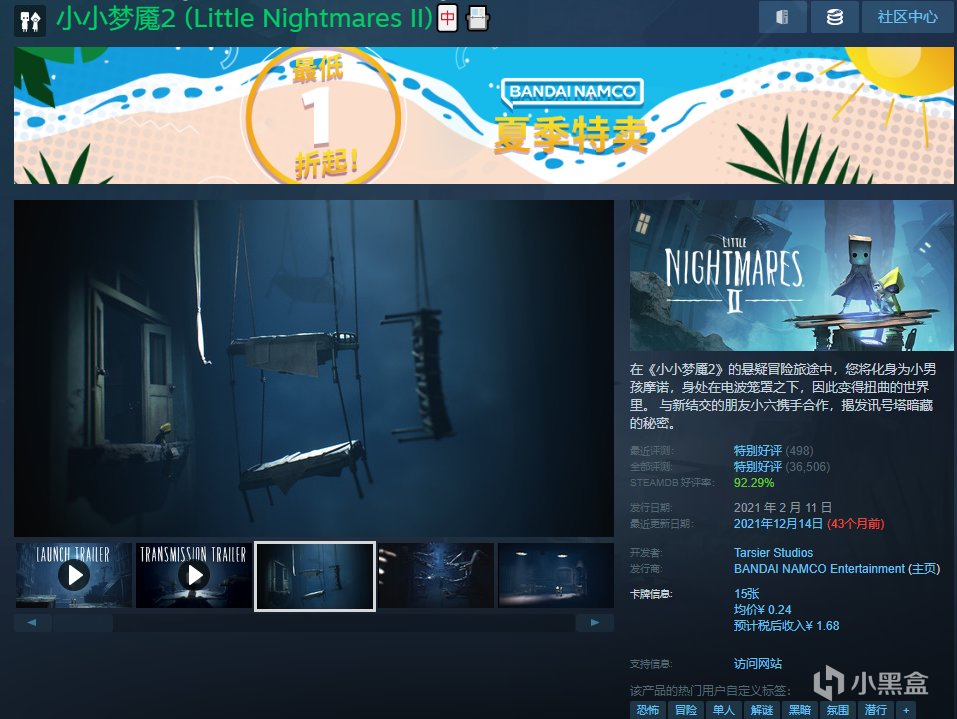This screenshot has width=957, height=719.
Task: Click the Little Nightmares II app icon
Action: click(x=30, y=21)
